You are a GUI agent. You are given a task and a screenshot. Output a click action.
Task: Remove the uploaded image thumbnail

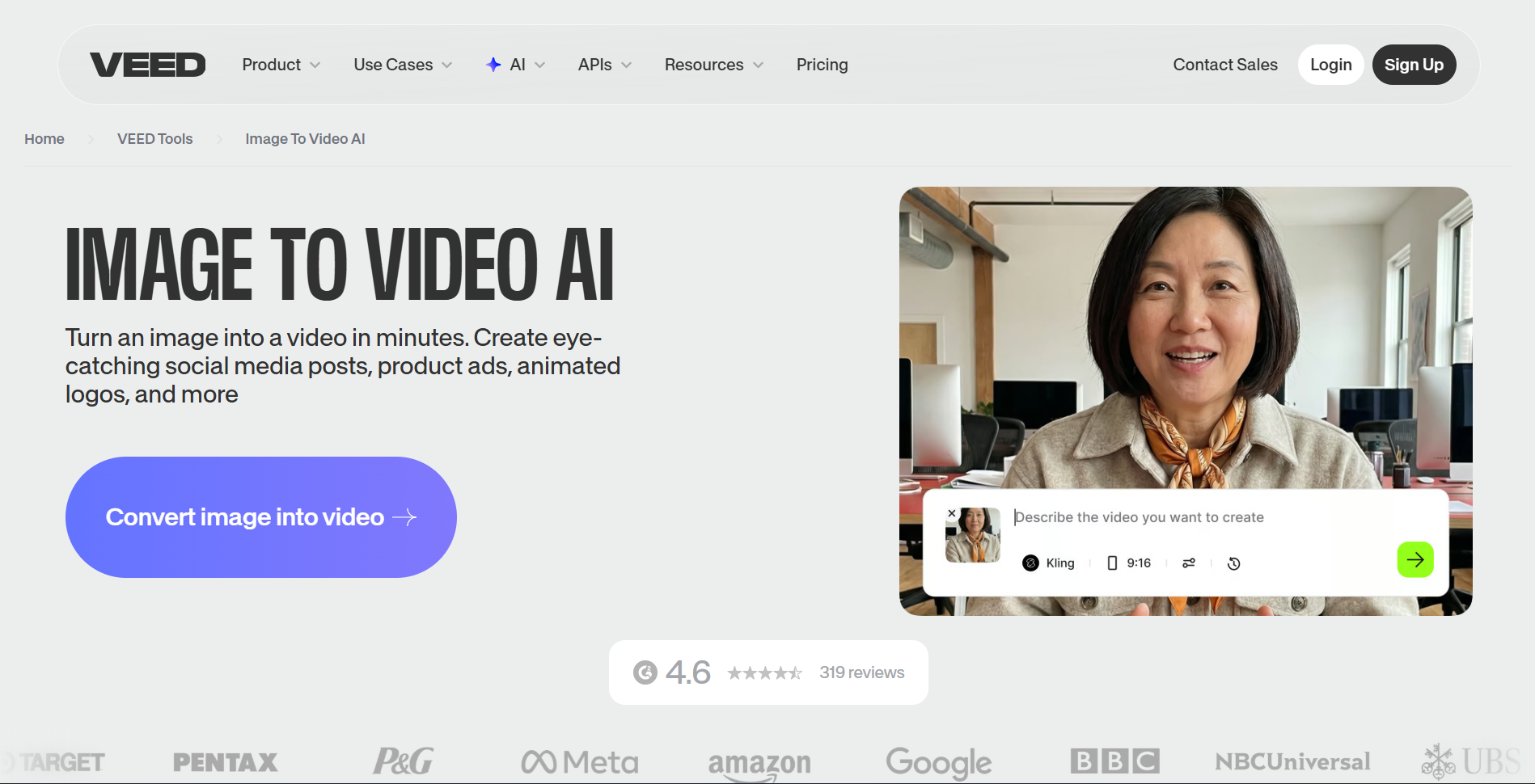[952, 513]
